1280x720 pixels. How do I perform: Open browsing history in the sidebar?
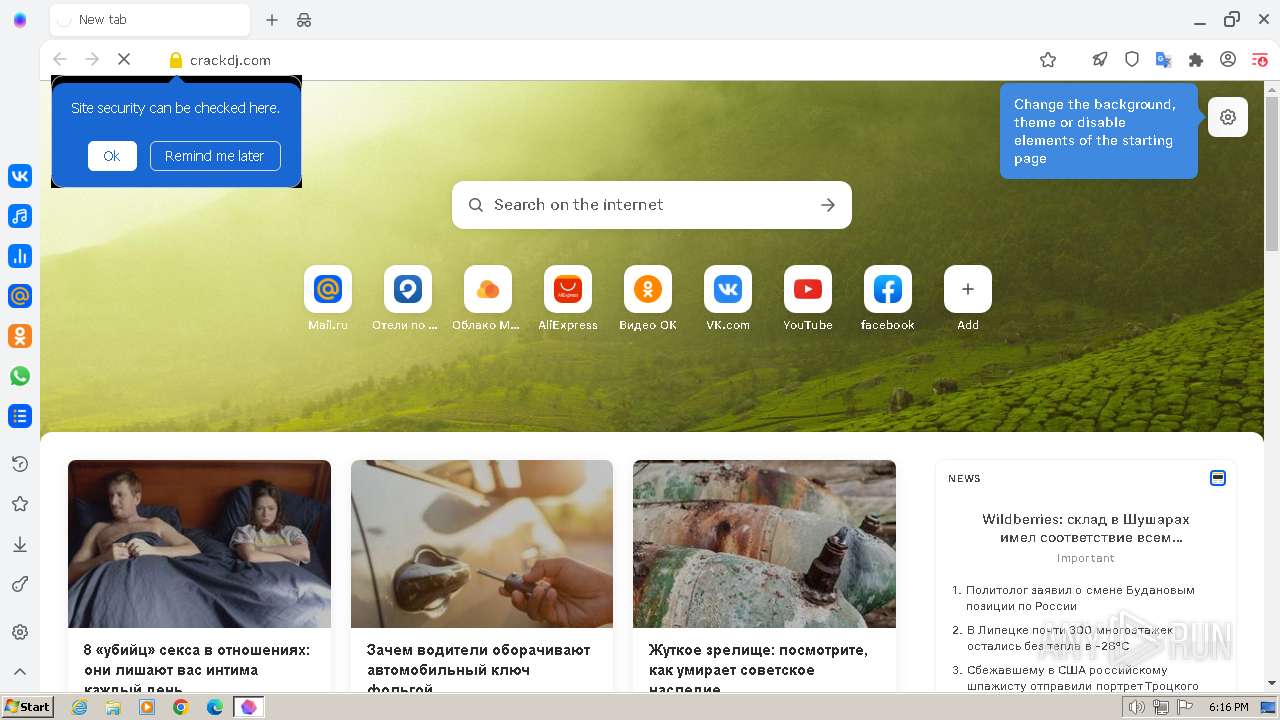click(x=20, y=464)
